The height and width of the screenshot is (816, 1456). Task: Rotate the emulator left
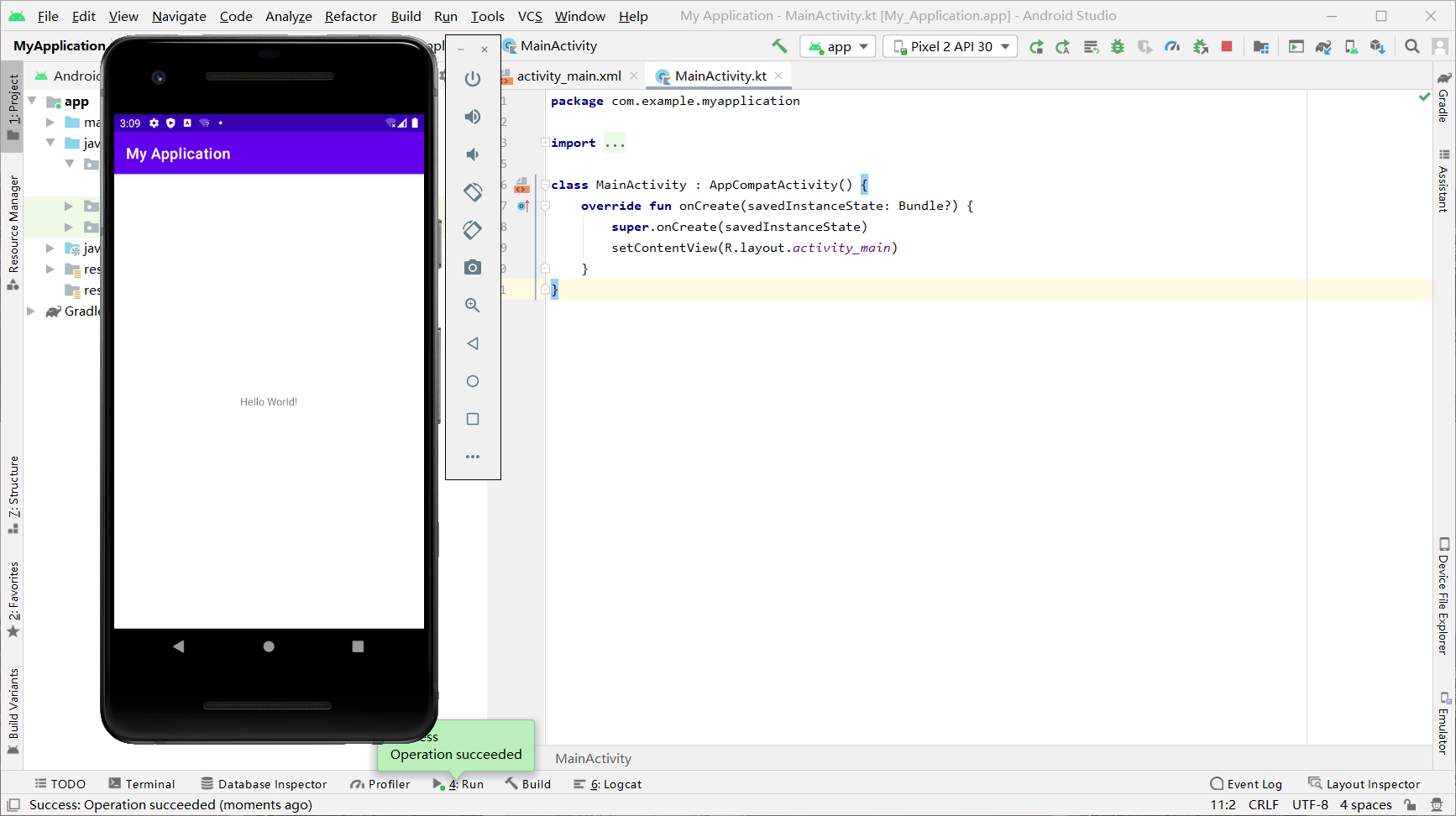(x=473, y=192)
